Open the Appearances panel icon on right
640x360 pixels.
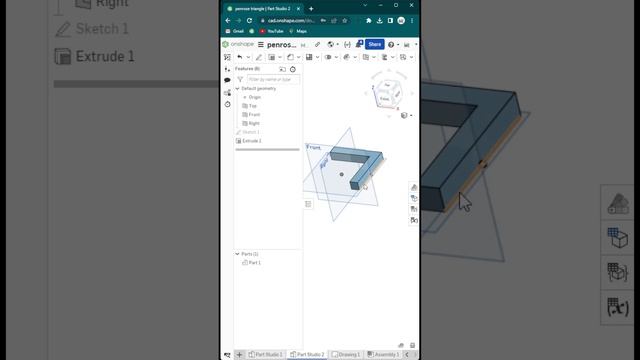click(x=414, y=187)
